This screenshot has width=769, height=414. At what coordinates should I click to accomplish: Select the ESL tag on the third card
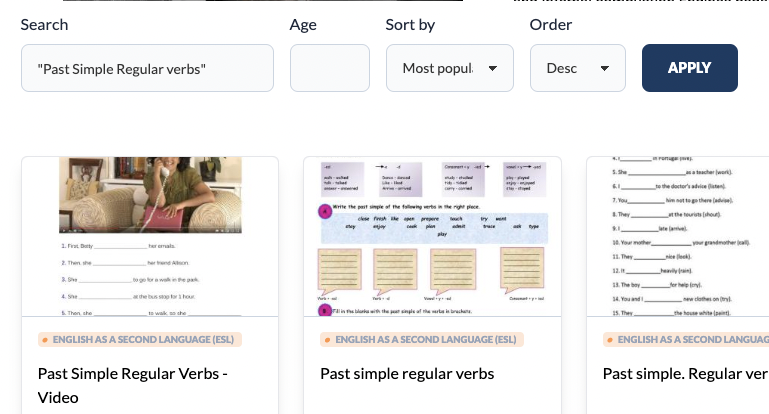click(686, 340)
